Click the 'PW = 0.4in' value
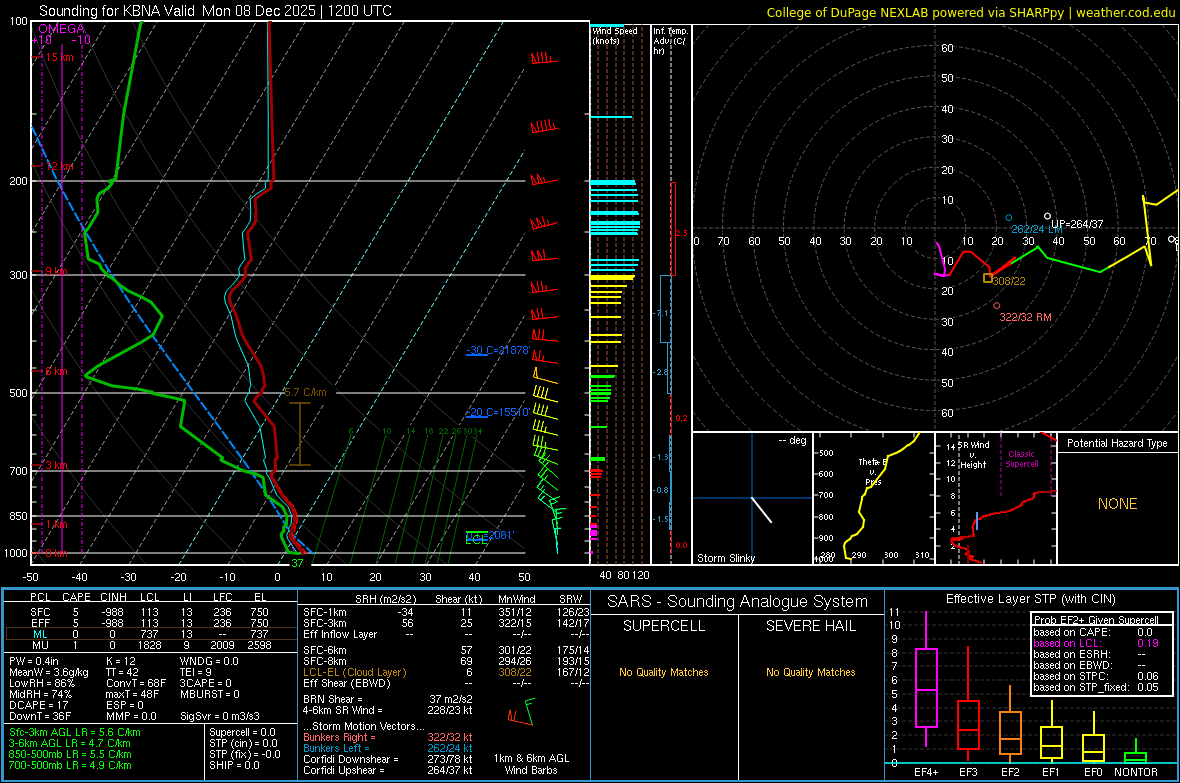 tap(34, 661)
